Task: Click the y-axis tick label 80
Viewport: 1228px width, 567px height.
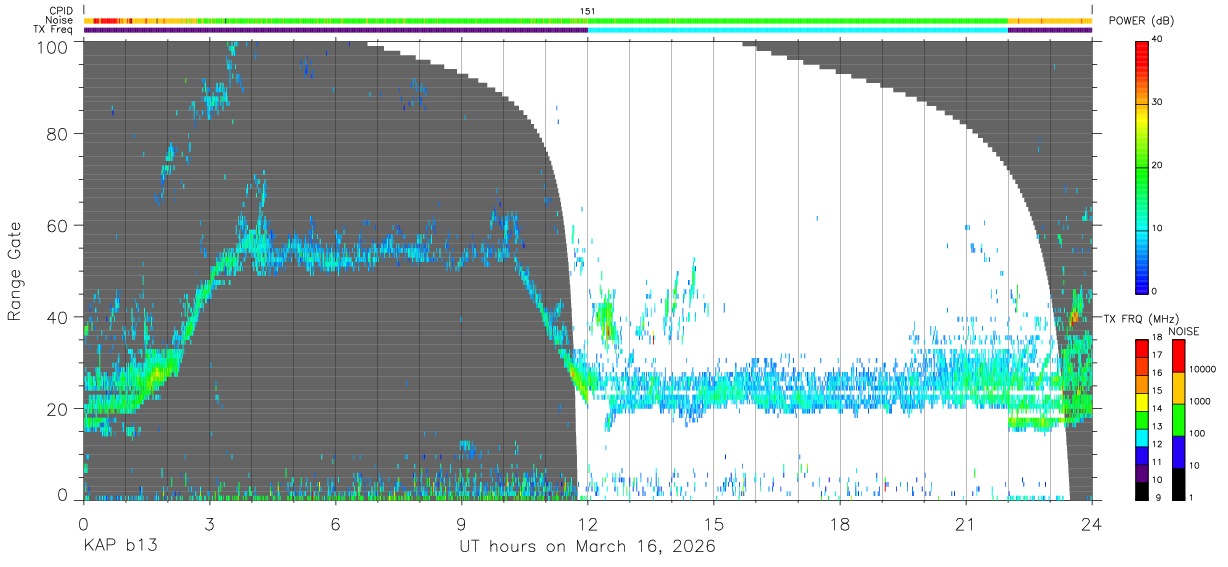Action: point(57,134)
